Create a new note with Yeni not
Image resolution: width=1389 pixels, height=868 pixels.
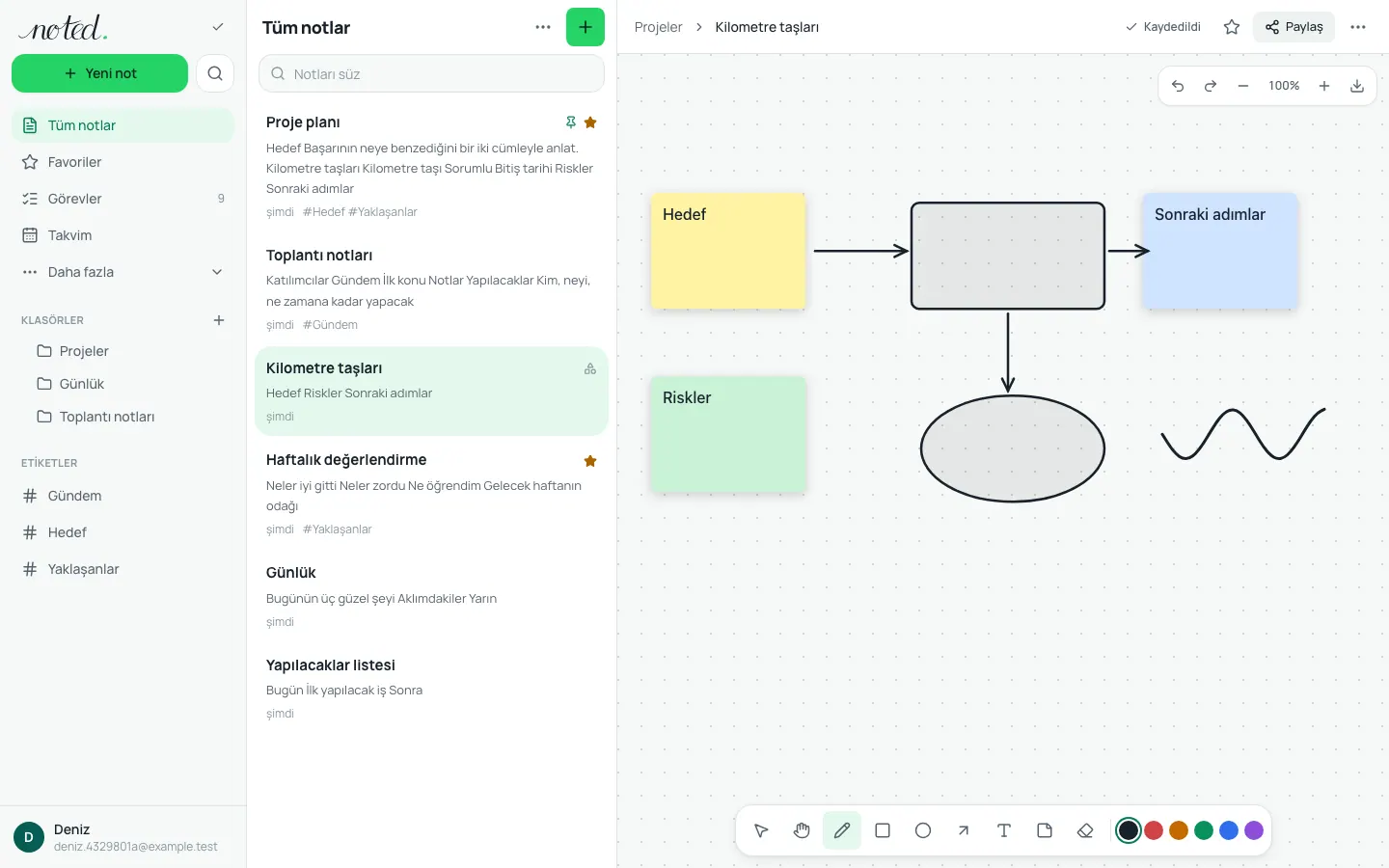tap(99, 73)
